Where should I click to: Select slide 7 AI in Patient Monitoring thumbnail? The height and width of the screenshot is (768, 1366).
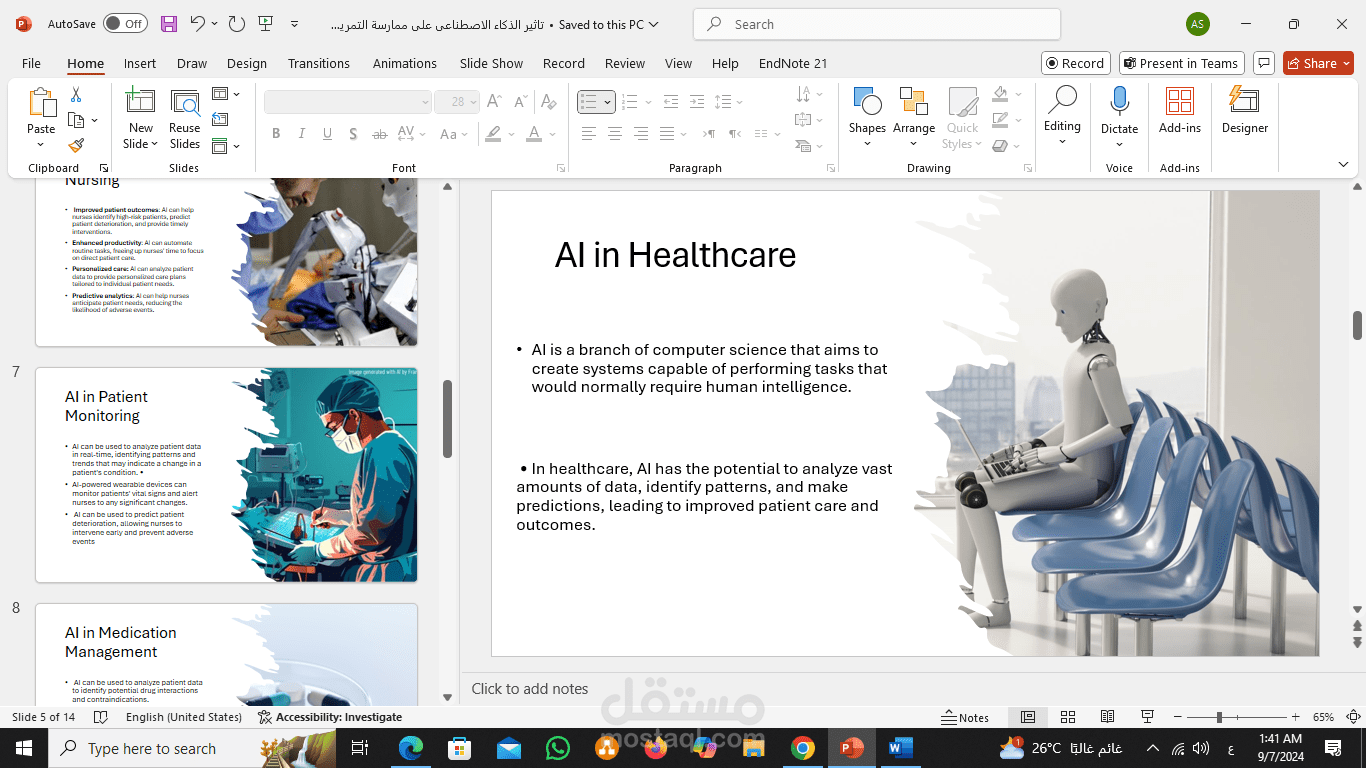tap(226, 474)
